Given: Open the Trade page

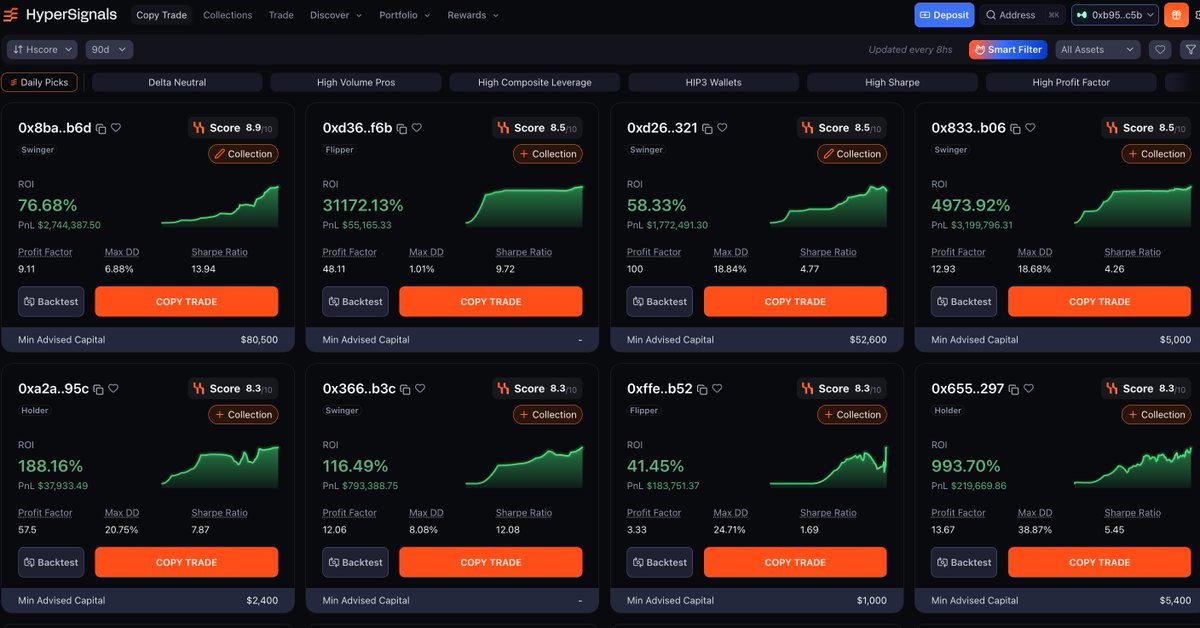Looking at the screenshot, I should pos(281,15).
